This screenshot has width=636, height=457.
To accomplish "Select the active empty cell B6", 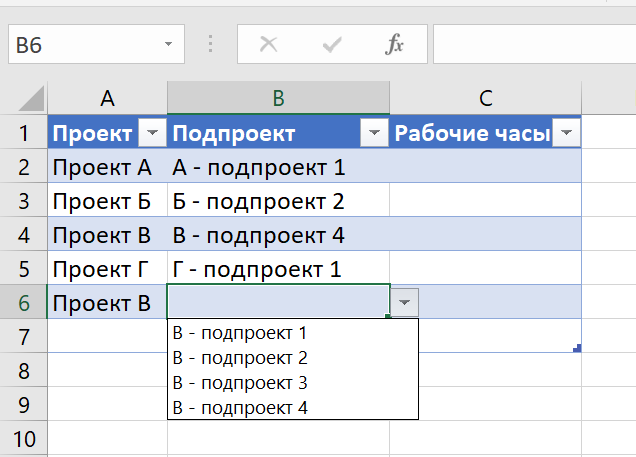I will pos(278,302).
